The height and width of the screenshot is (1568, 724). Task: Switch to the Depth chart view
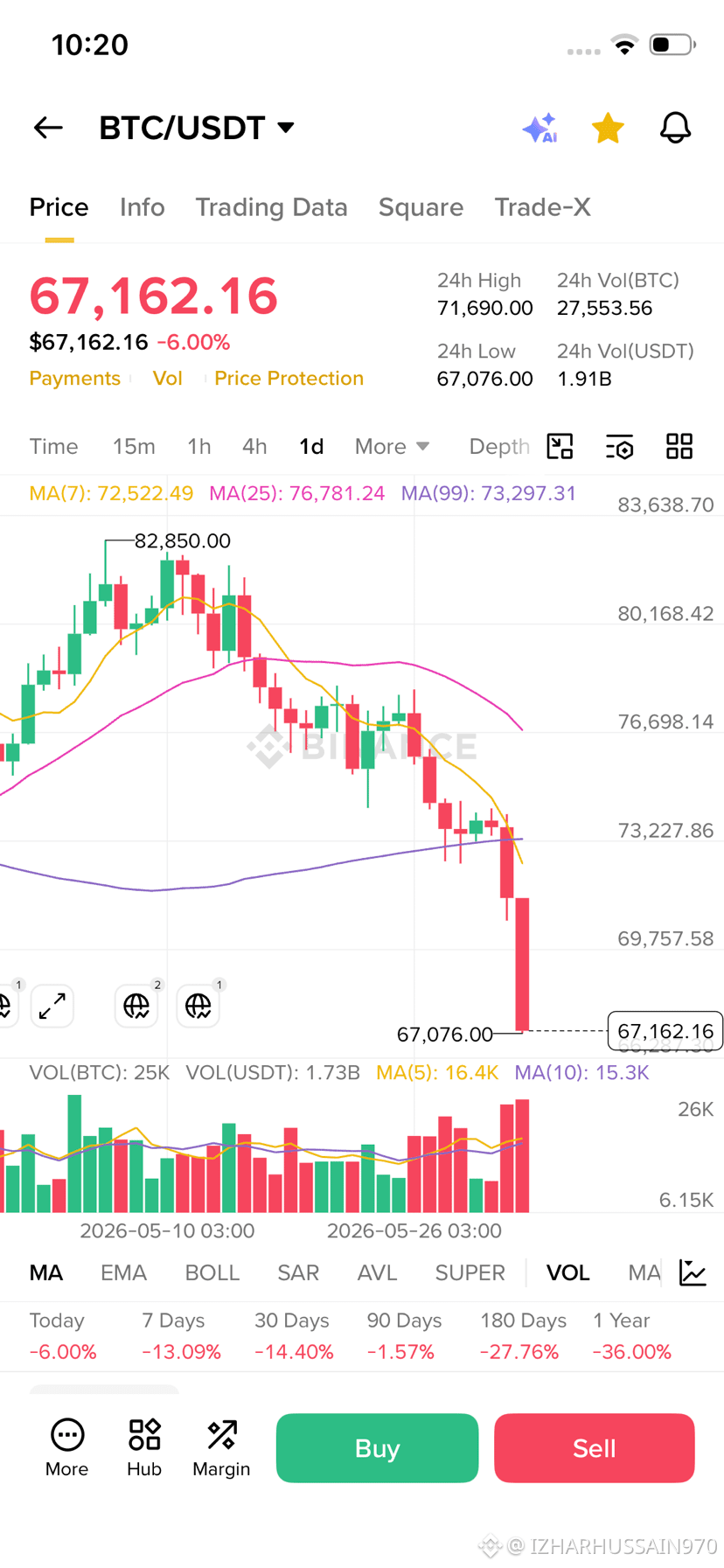tap(499, 446)
